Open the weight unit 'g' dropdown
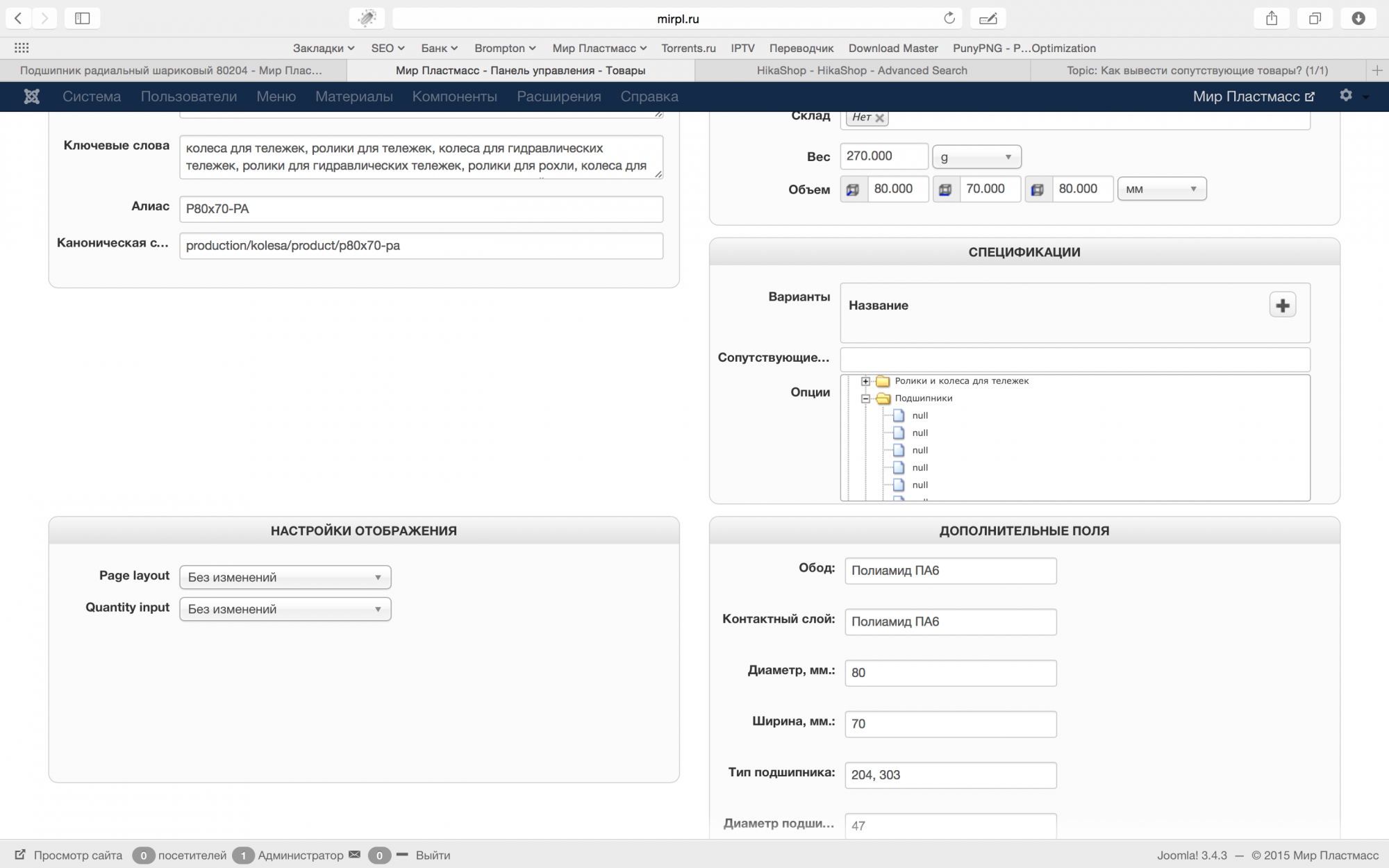Viewport: 1389px width, 868px height. point(976,157)
